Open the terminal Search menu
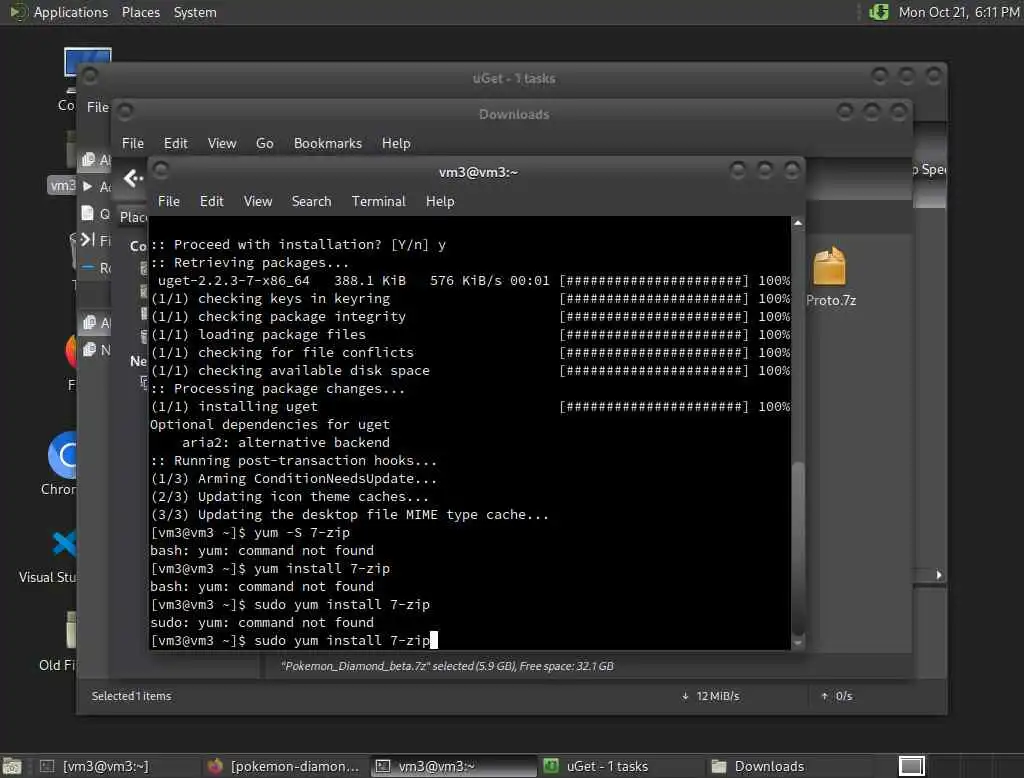This screenshot has width=1024, height=778. 312,201
